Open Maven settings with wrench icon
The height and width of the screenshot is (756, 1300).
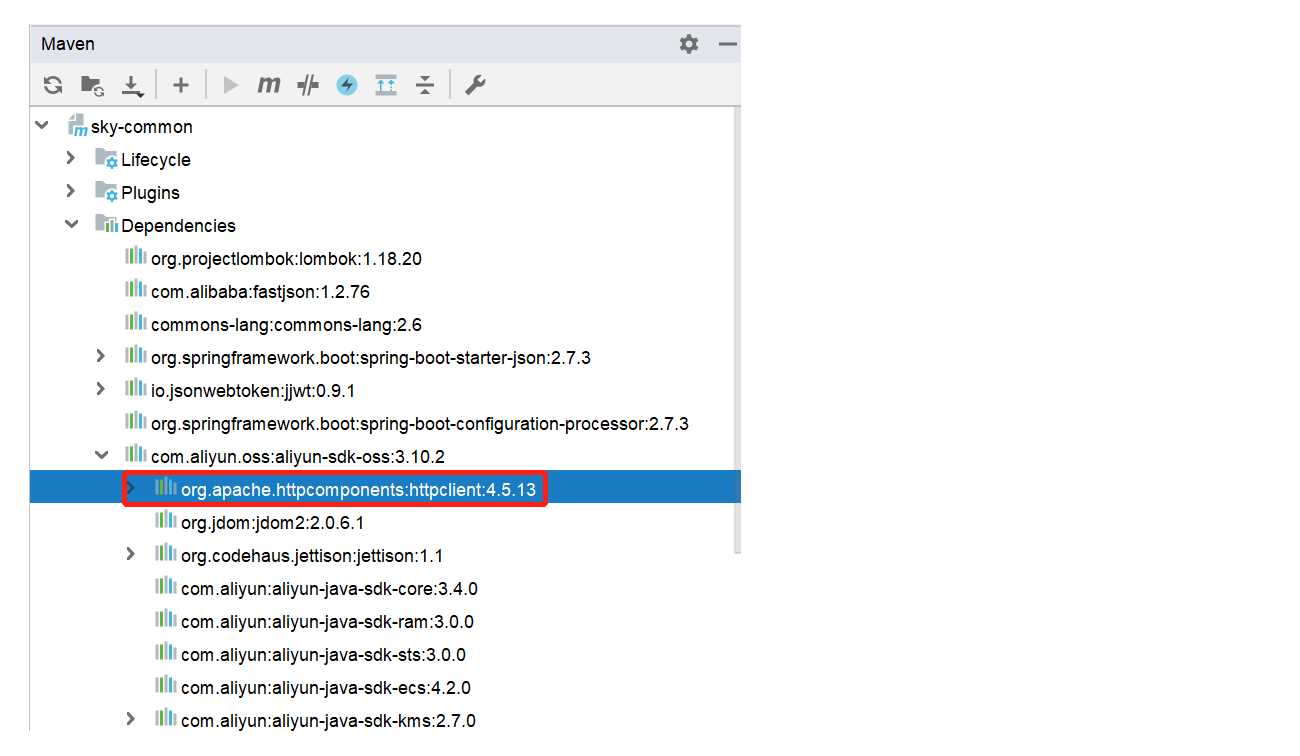475,85
